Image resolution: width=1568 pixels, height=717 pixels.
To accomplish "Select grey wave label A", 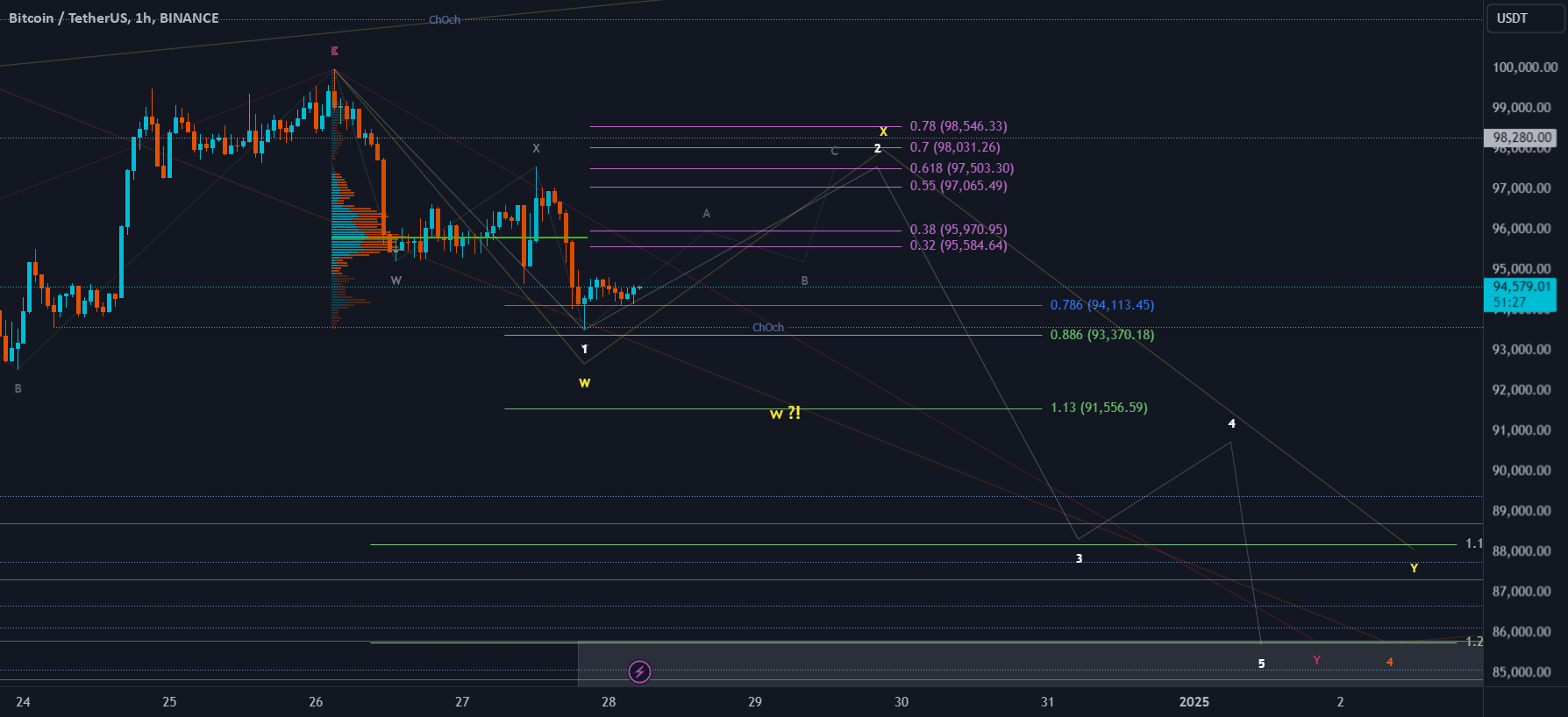I will [706, 213].
